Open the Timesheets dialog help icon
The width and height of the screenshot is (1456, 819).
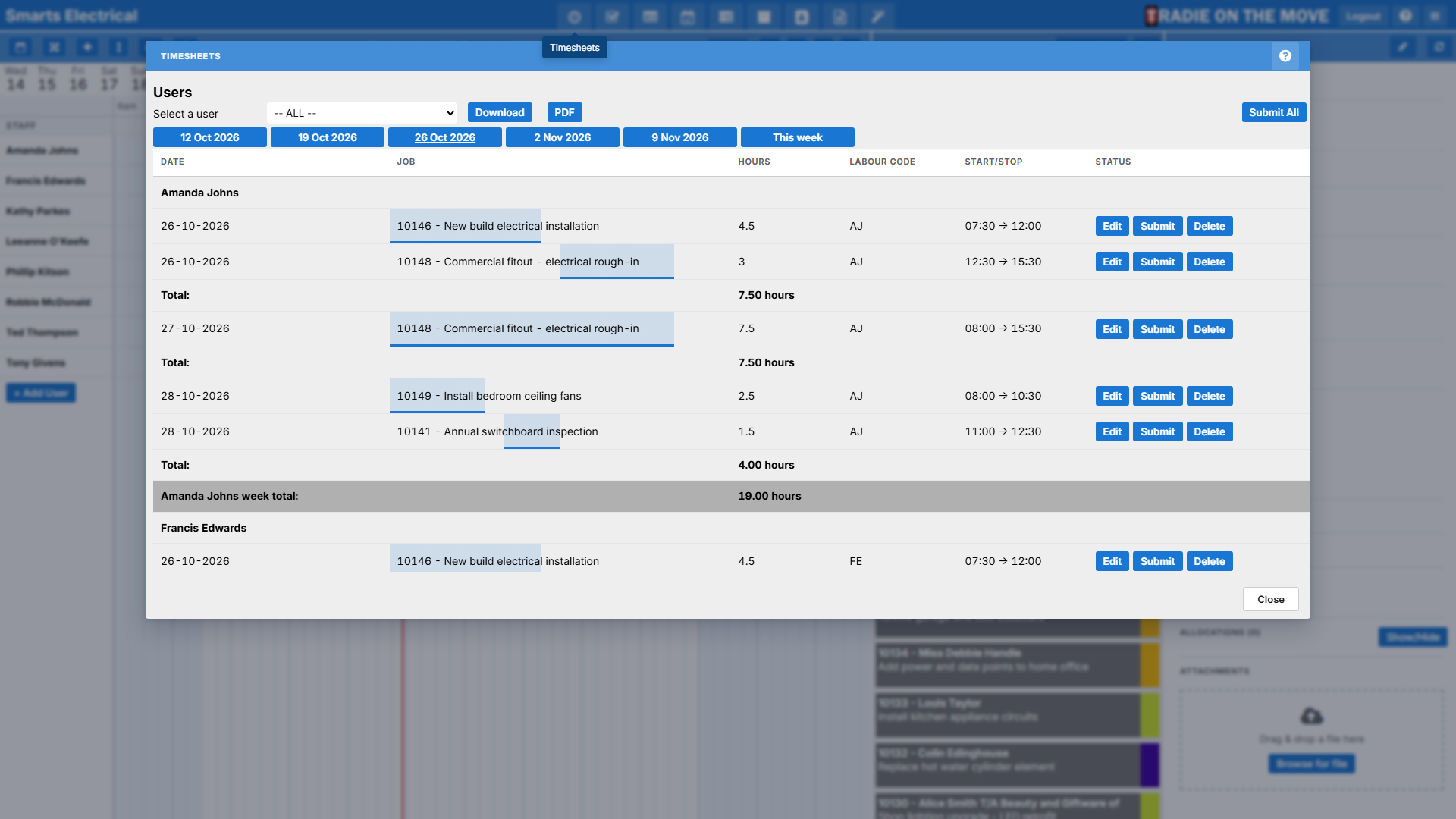pyautogui.click(x=1285, y=56)
